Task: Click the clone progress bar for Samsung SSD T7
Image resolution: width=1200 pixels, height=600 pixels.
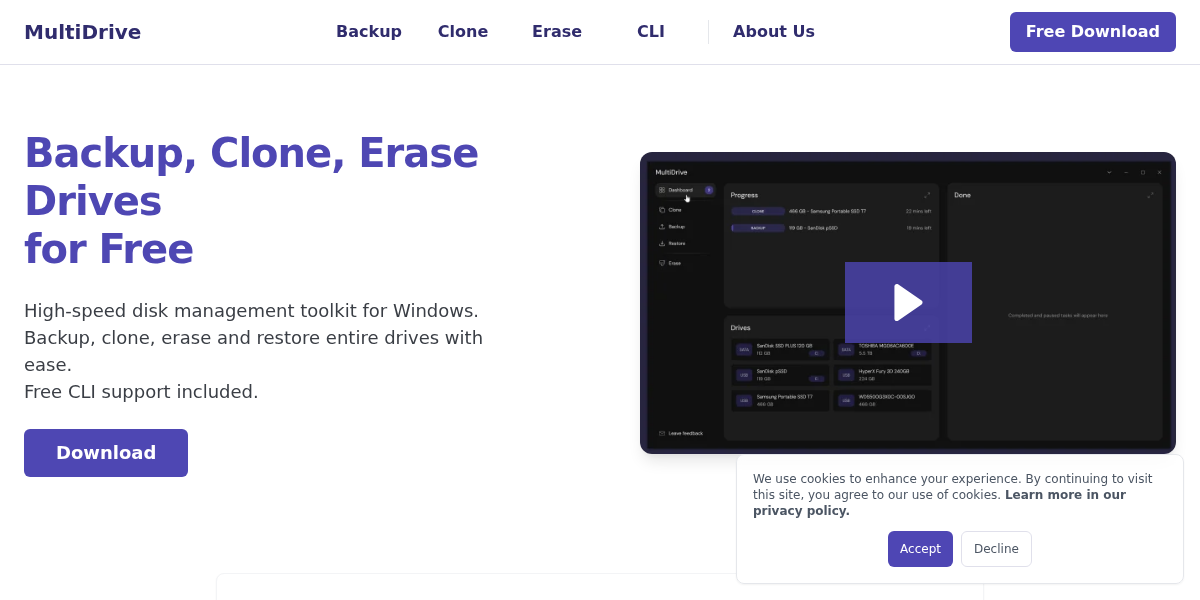Action: click(x=758, y=211)
